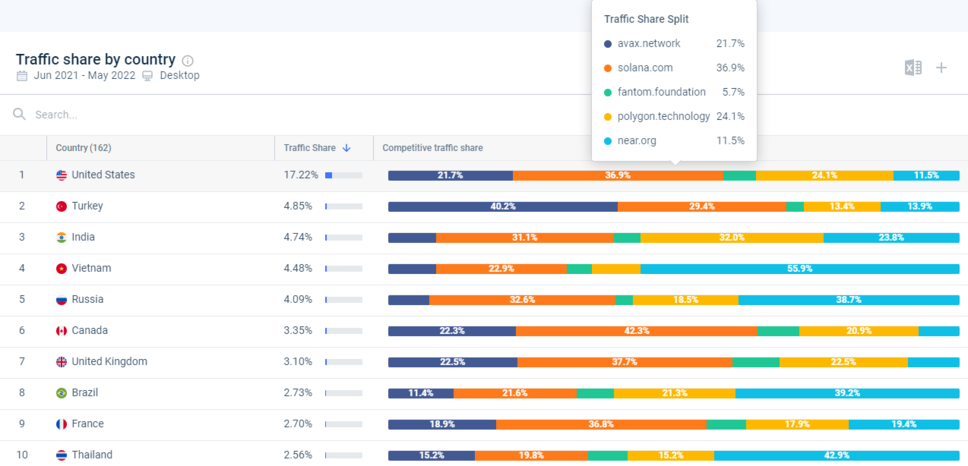968x466 pixels.
Task: Sort by Traffic Share arrow
Action: (x=346, y=148)
